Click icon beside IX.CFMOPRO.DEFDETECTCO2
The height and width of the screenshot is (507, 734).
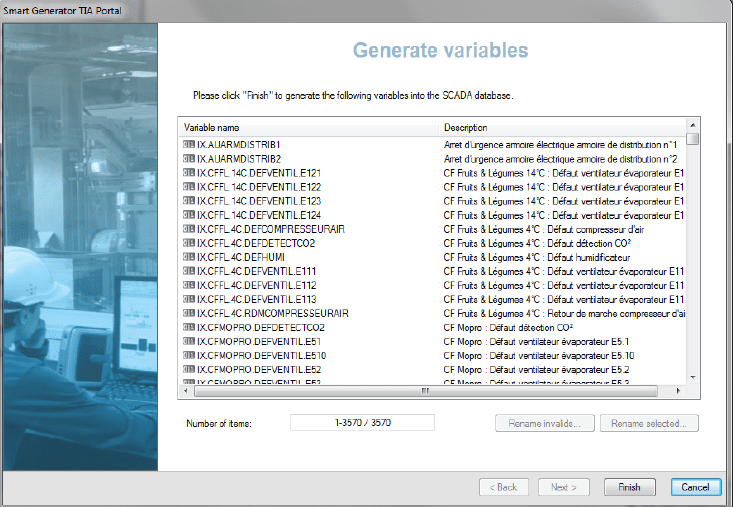(189, 327)
